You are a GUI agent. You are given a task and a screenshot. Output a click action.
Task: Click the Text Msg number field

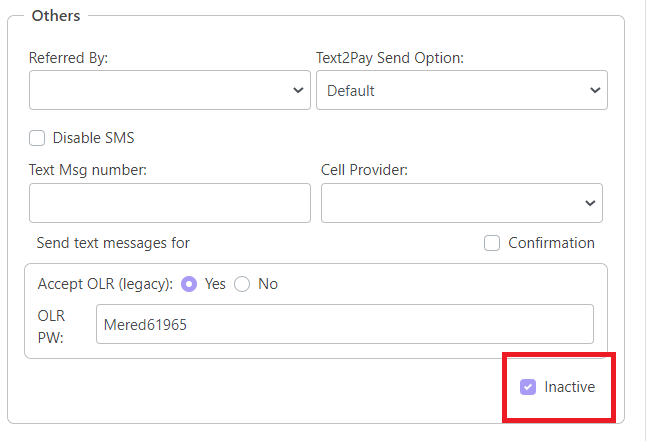170,203
